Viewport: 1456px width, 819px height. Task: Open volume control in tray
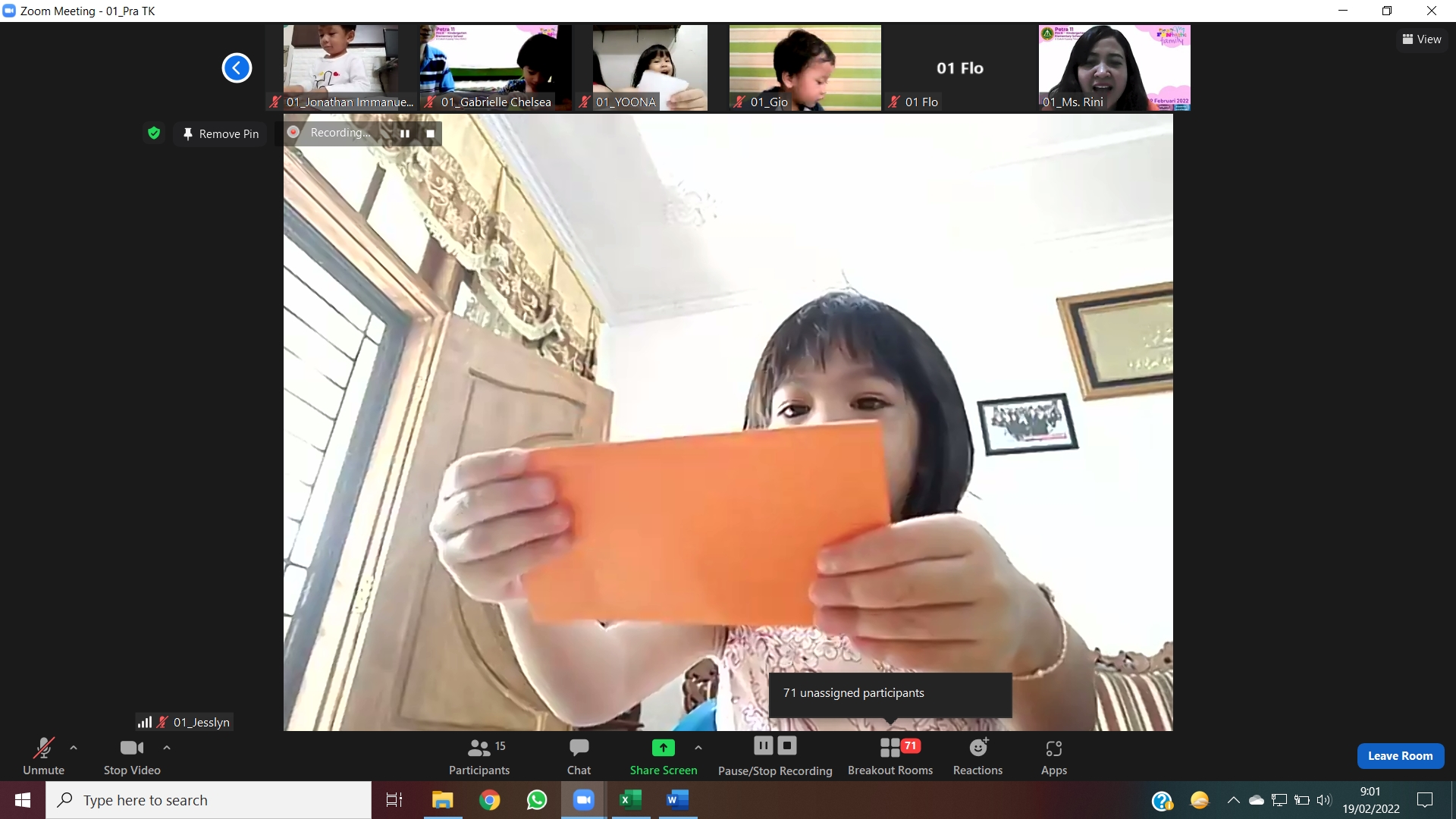(x=1324, y=800)
